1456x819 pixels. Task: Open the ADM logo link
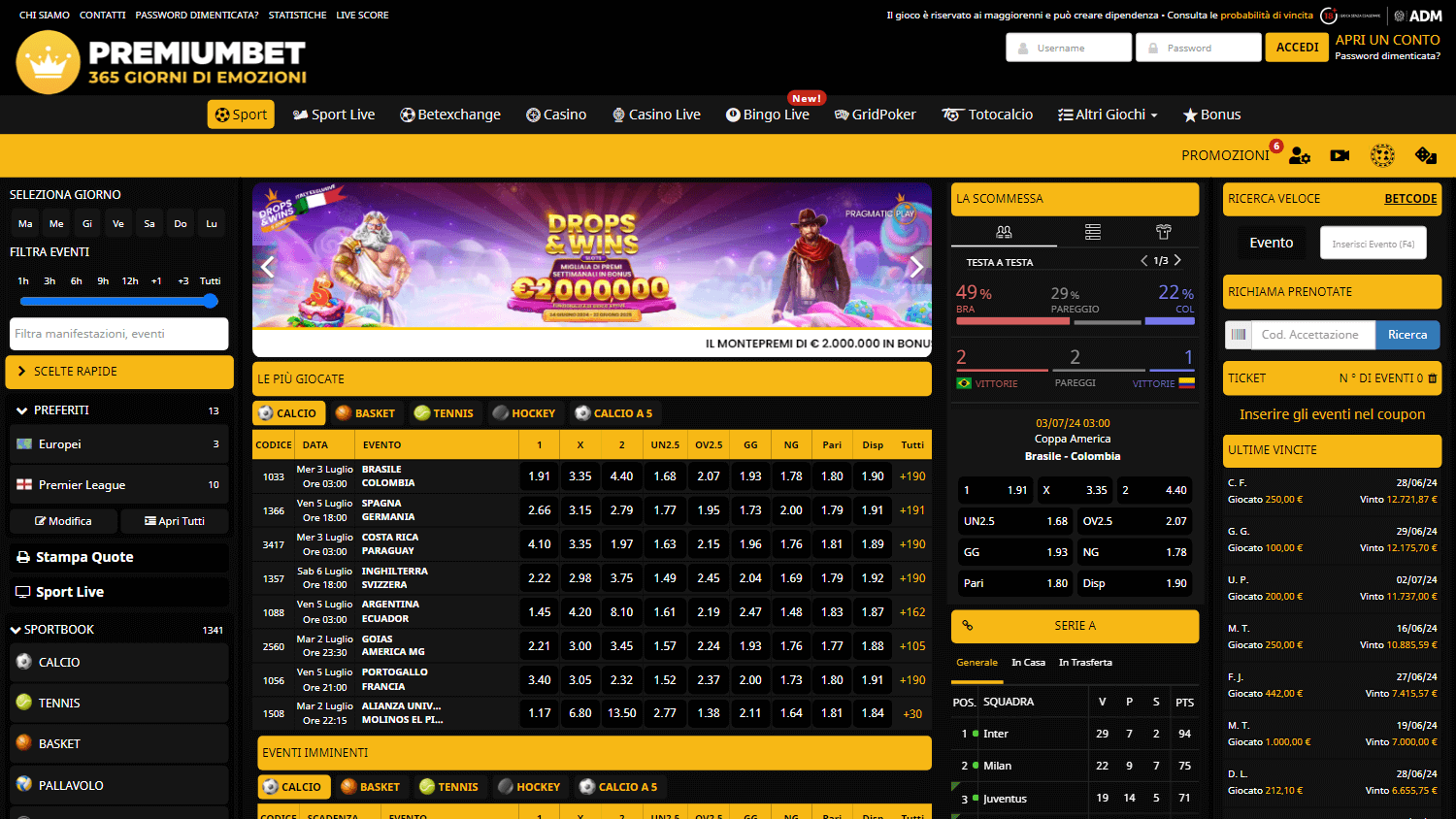click(1418, 16)
